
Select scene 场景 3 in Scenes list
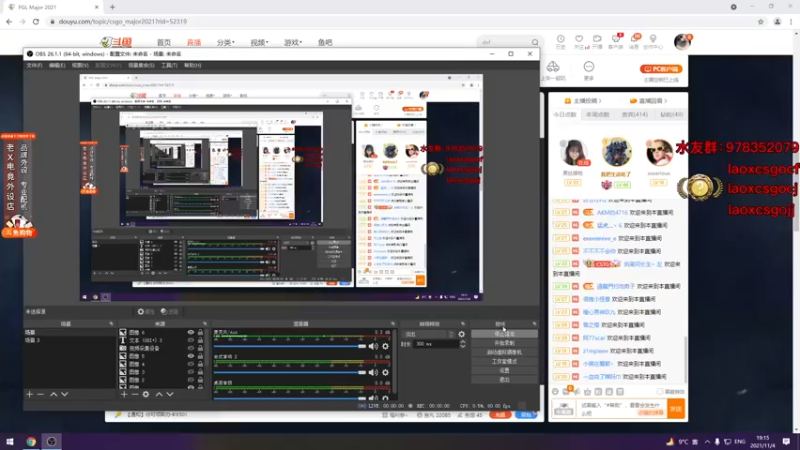pyautogui.click(x=70, y=340)
